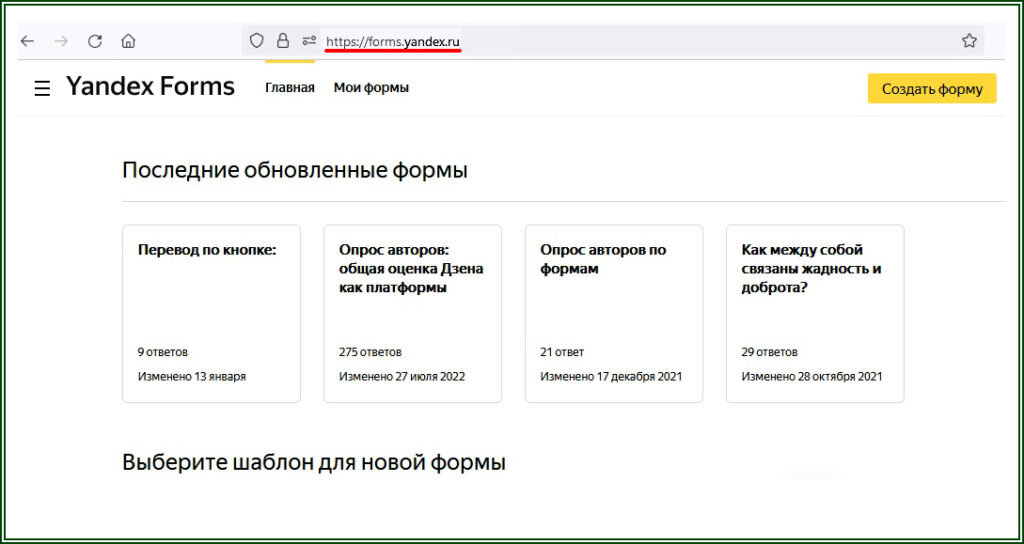Image resolution: width=1024 pixels, height=544 pixels.
Task: Open the shield tracking protection icon
Action: click(257, 41)
